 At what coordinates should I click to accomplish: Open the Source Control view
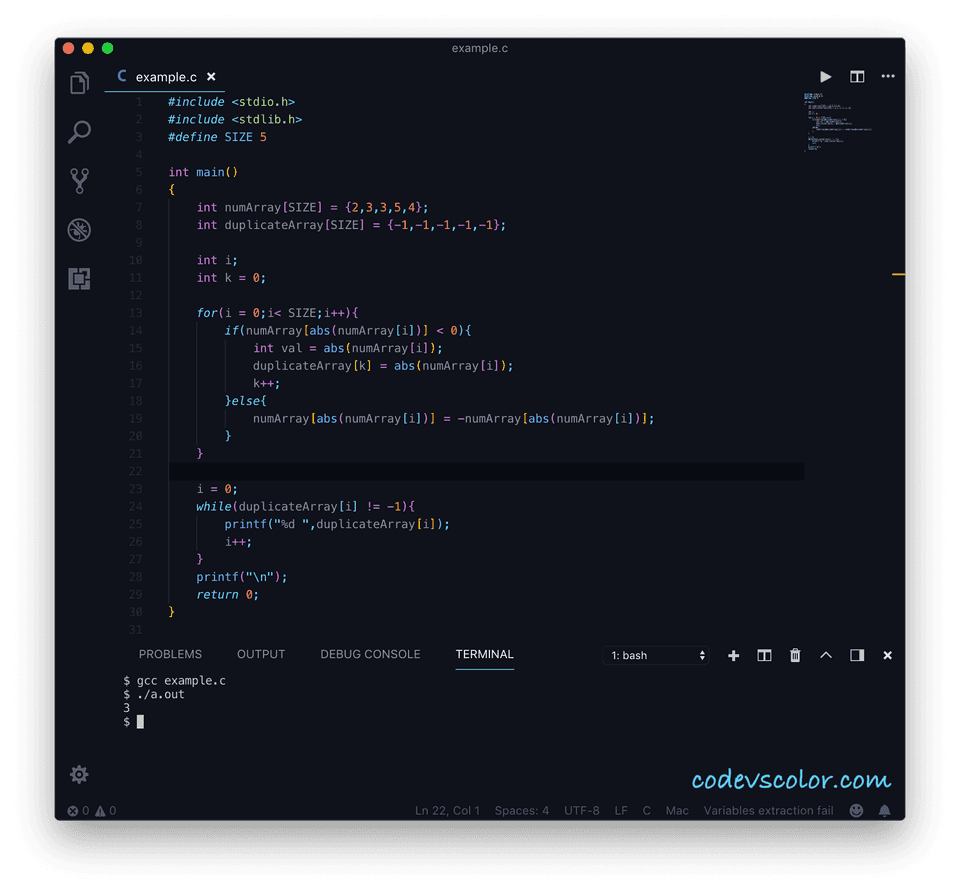point(79,180)
